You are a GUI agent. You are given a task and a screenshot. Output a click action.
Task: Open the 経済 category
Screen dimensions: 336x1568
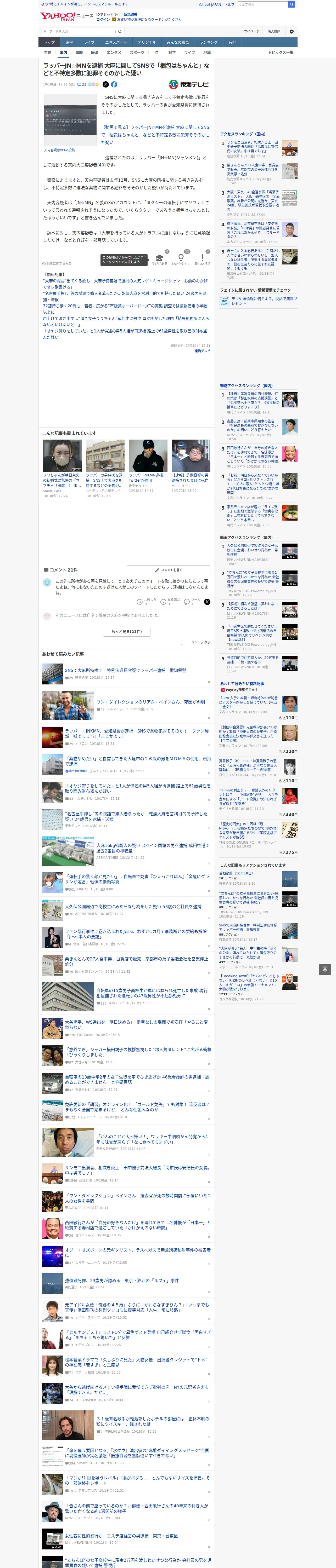[x=94, y=52]
